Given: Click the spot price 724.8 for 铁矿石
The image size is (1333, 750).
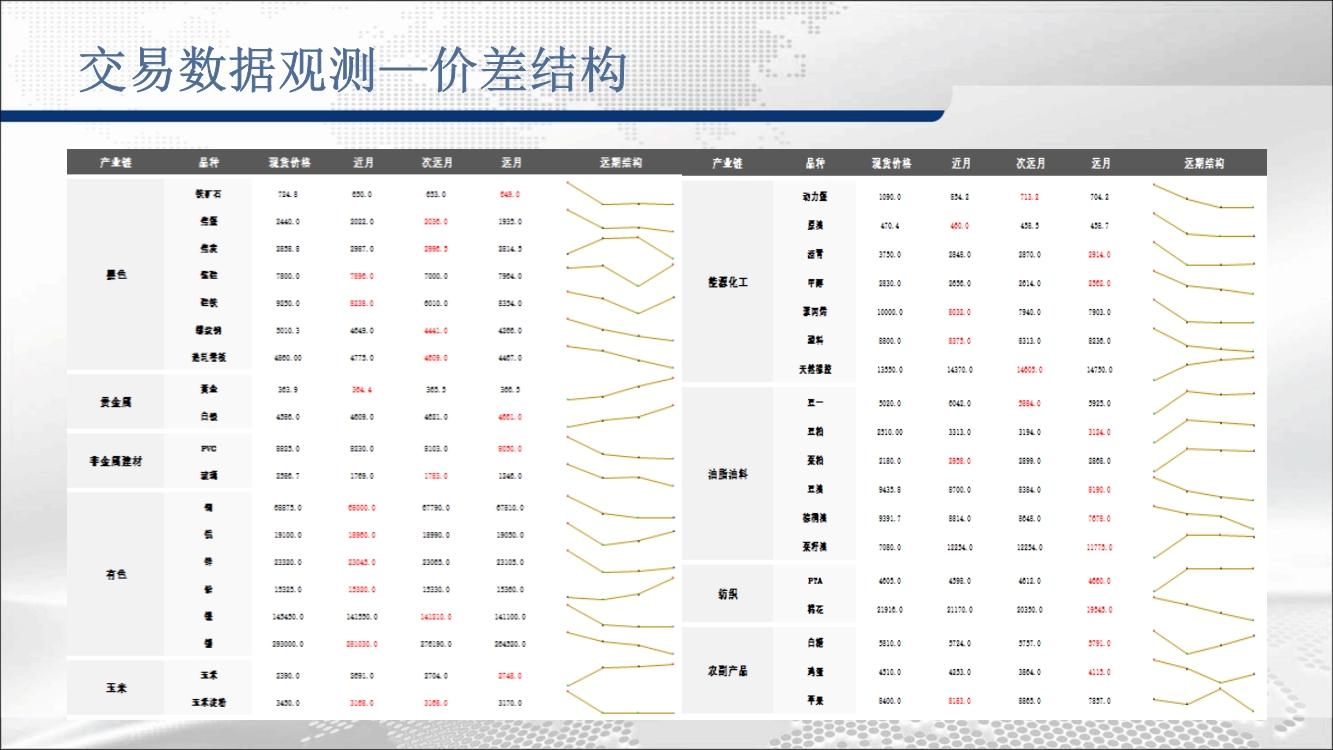Looking at the screenshot, I should click(x=288, y=194).
